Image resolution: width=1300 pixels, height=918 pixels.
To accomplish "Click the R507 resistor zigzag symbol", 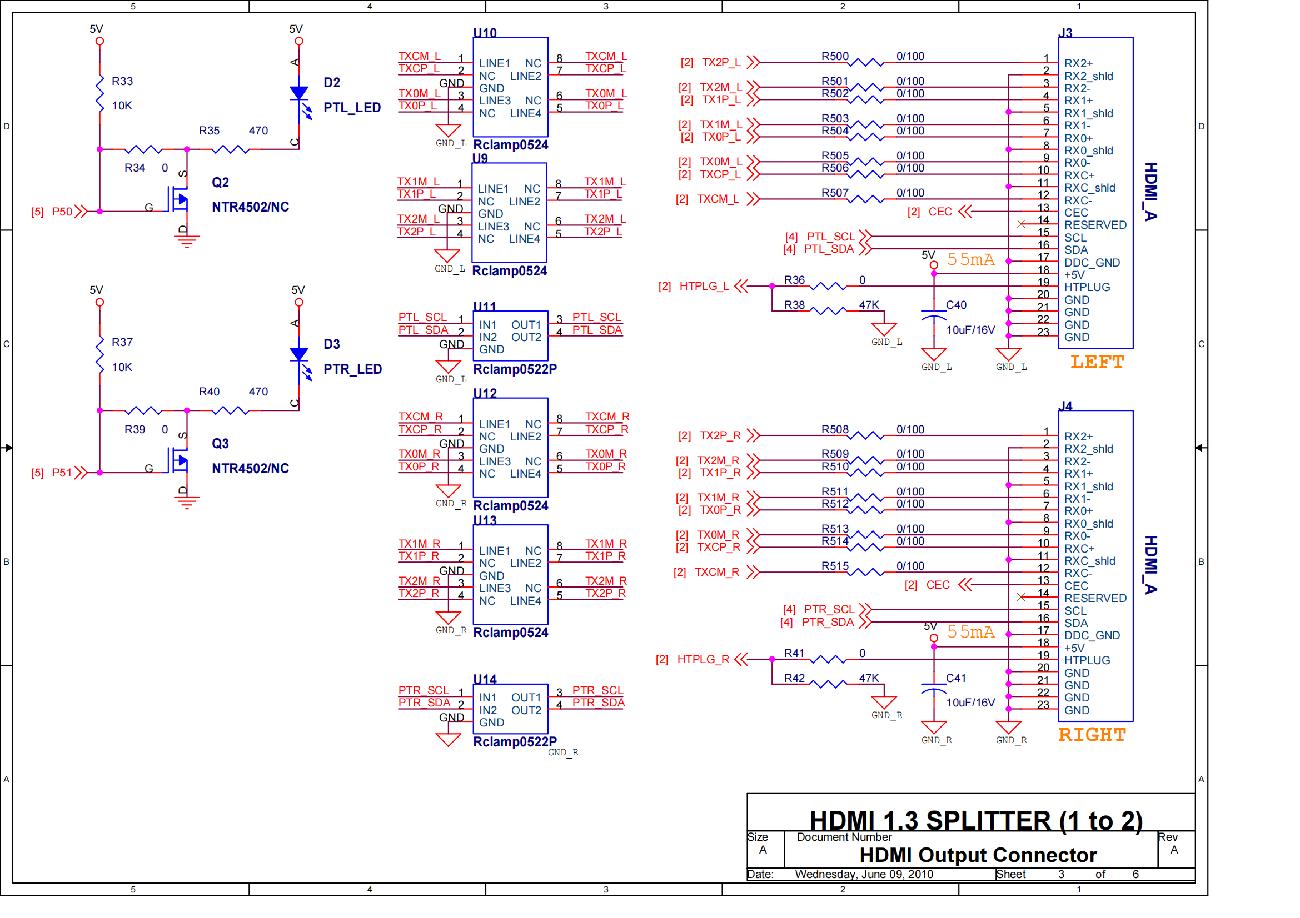I will [866, 199].
